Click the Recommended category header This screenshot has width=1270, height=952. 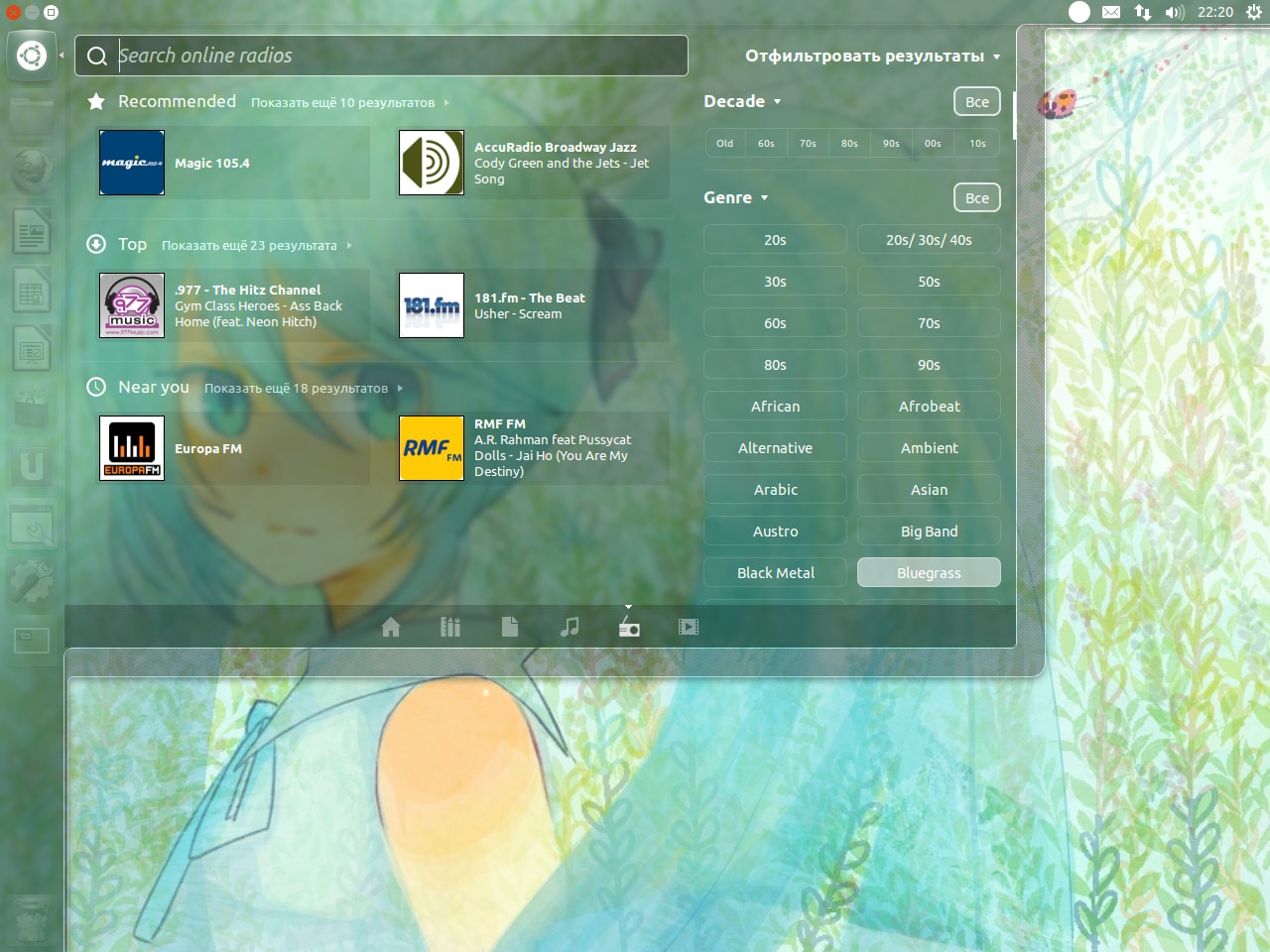pos(177,101)
